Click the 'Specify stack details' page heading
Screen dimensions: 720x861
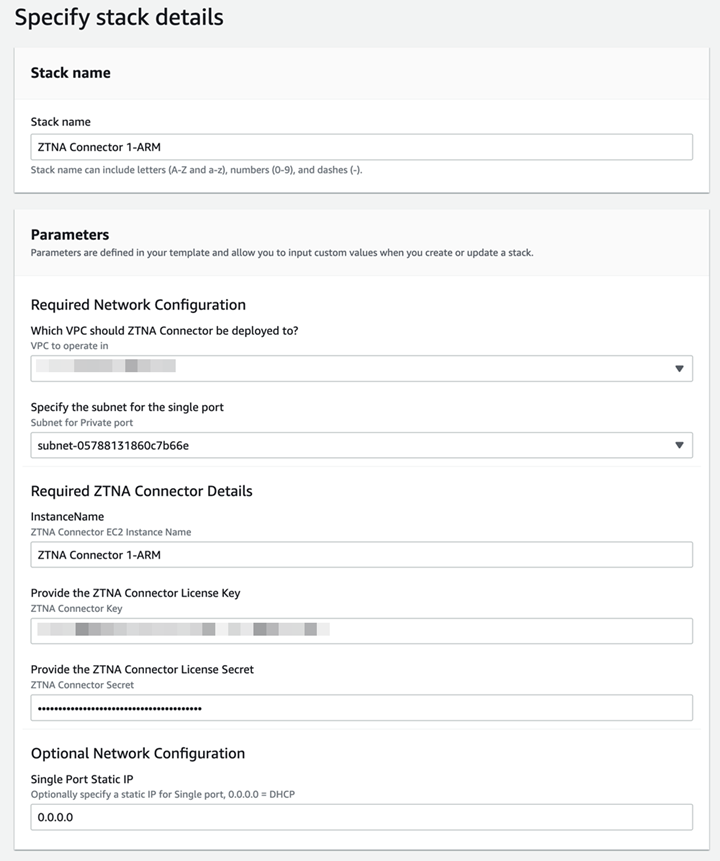[x=119, y=17]
